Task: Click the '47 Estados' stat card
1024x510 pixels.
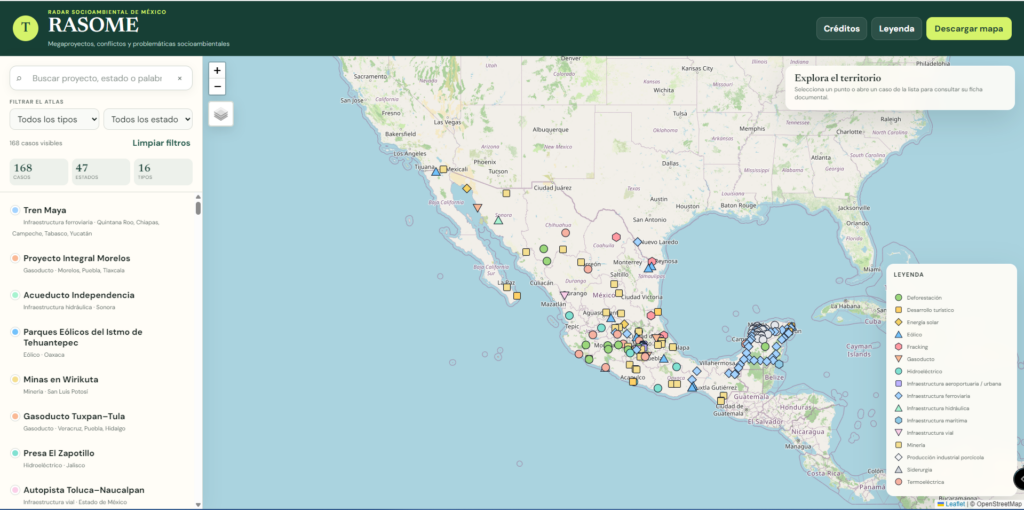Action: [x=101, y=172]
